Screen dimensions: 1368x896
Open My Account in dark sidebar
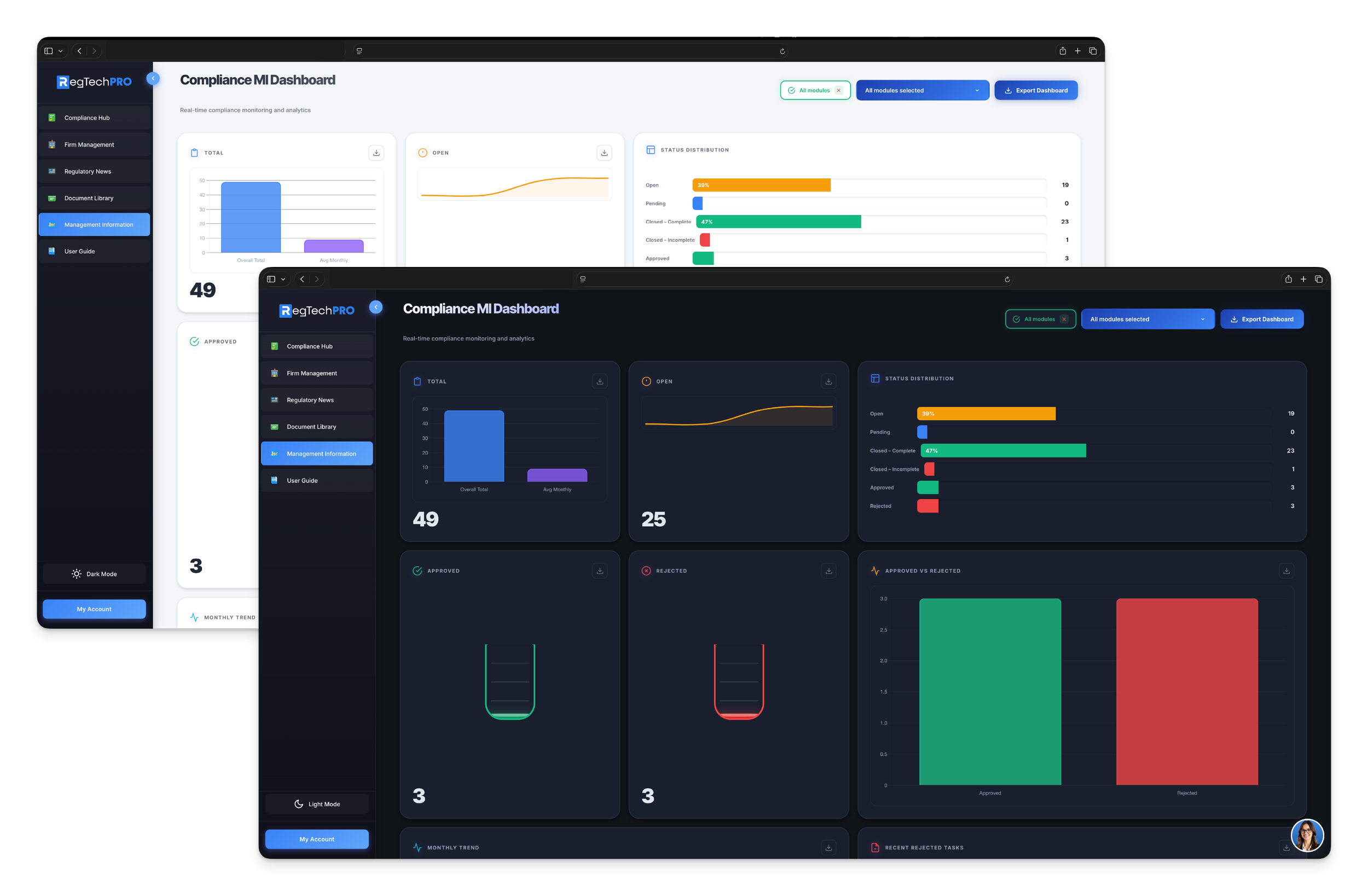[x=317, y=839]
